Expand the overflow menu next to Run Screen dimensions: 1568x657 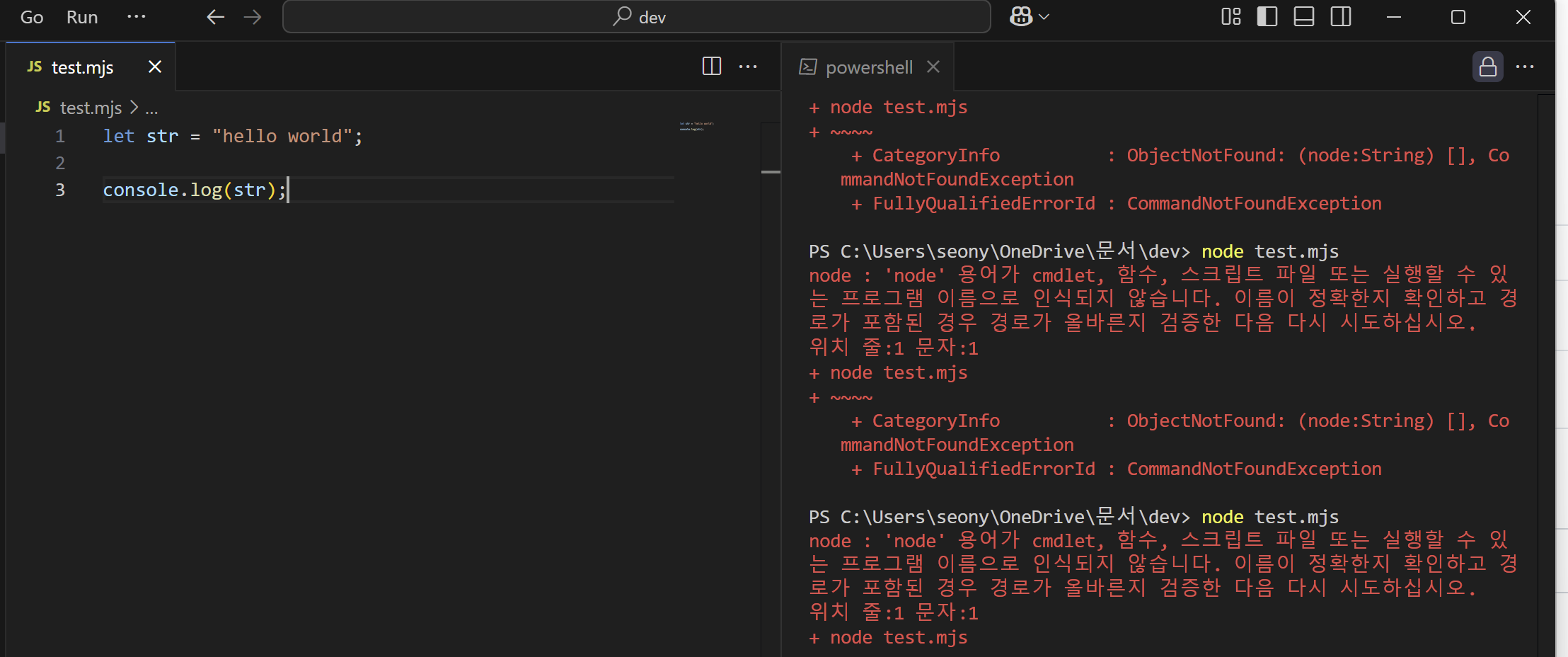[136, 16]
